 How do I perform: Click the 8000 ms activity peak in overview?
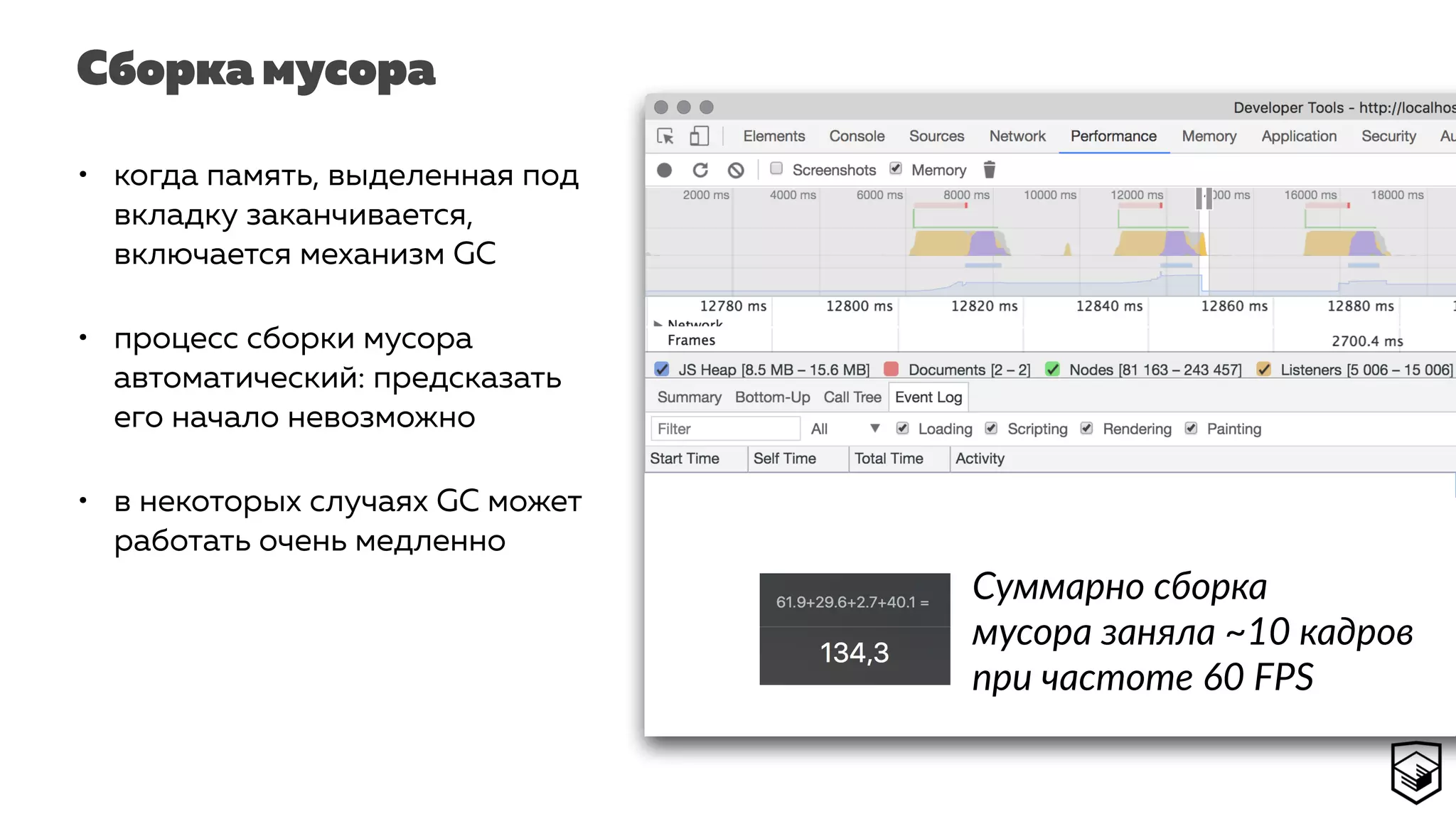click(960, 242)
